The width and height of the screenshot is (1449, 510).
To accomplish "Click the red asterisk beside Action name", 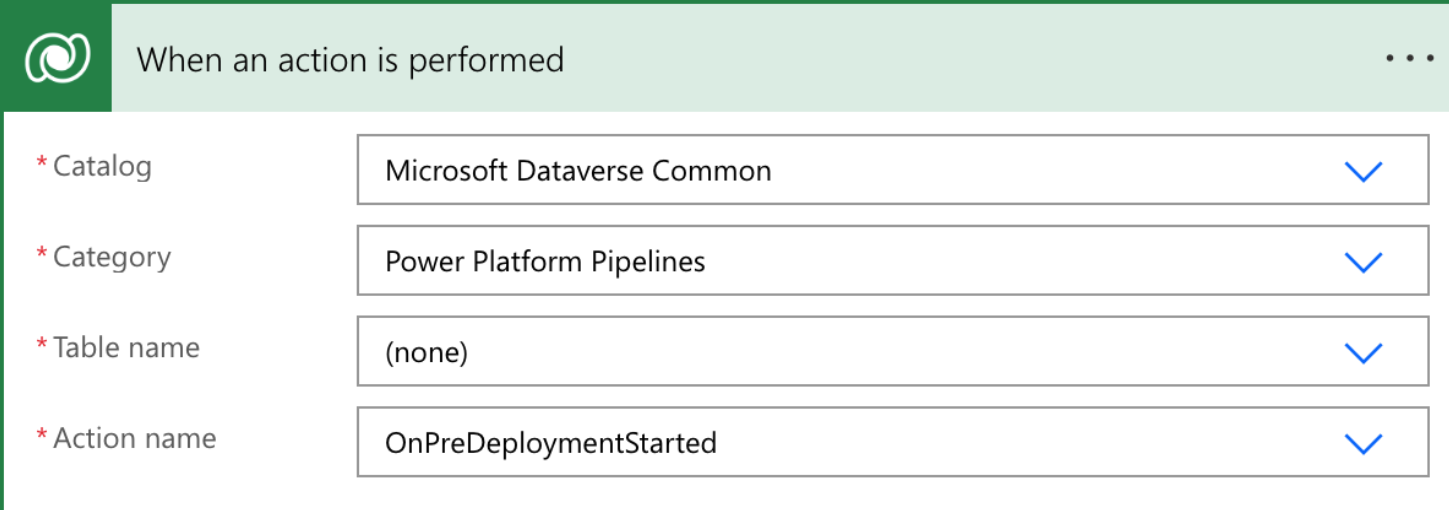I will (x=42, y=435).
